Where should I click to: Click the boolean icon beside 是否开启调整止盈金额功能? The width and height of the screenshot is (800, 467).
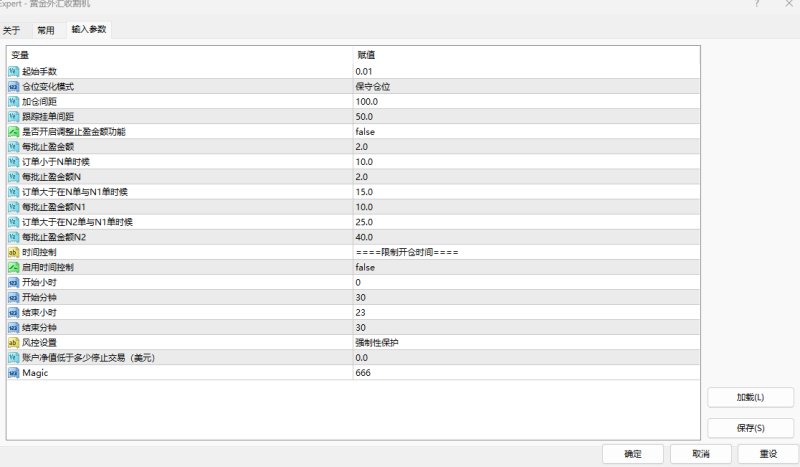click(14, 132)
